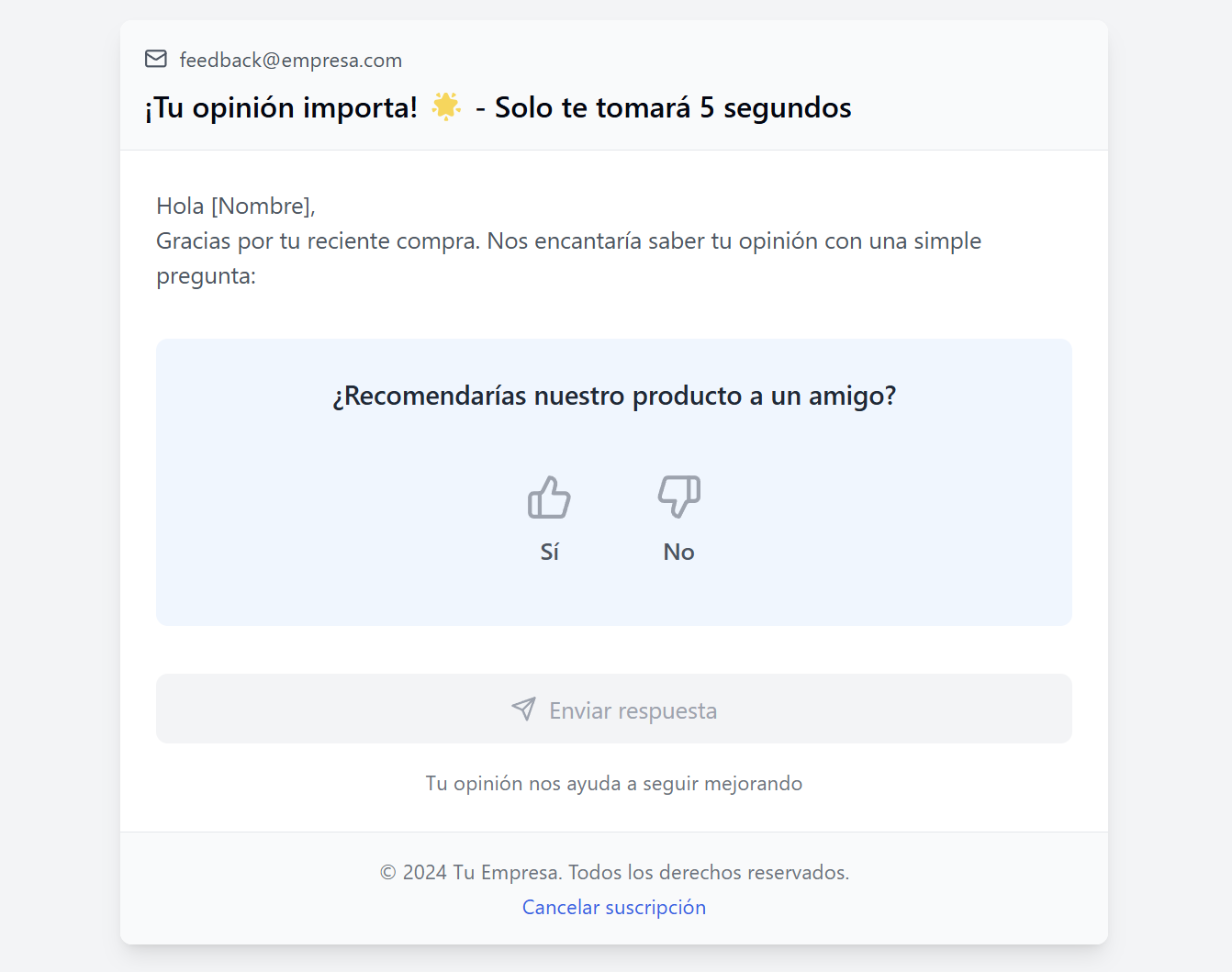Screen dimensions: 1232x972
Task: Click the paper plane send icon
Action: click(x=523, y=709)
